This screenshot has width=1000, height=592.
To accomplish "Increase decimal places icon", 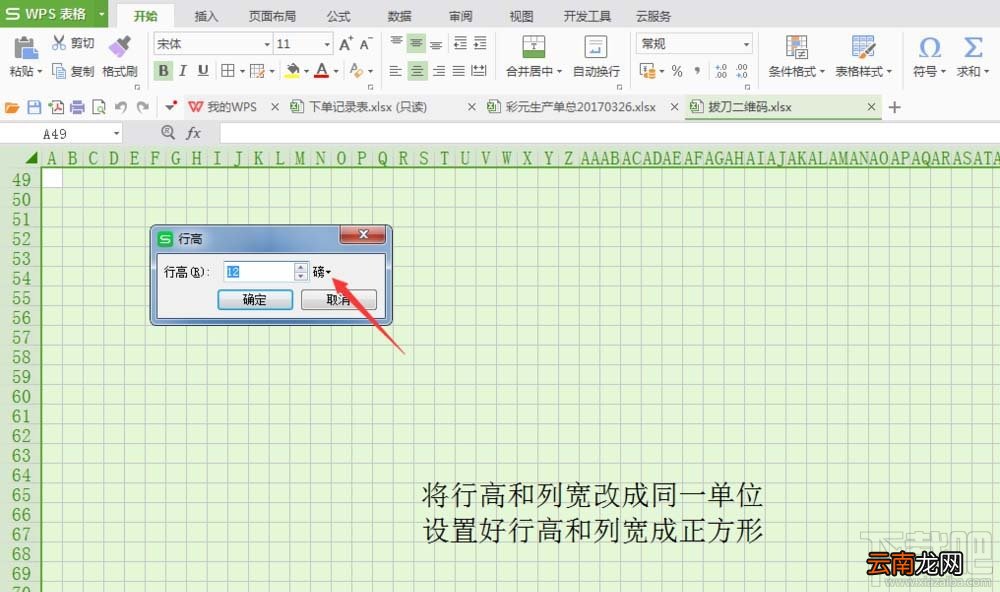I will pyautogui.click(x=721, y=71).
